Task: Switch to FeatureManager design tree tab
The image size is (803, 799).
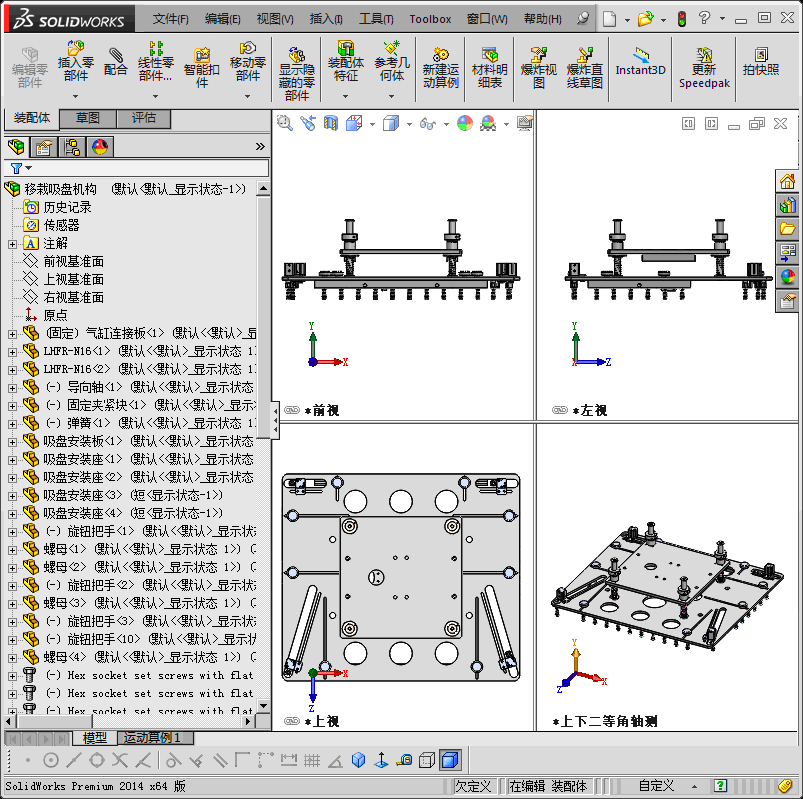Action: pyautogui.click(x=17, y=147)
